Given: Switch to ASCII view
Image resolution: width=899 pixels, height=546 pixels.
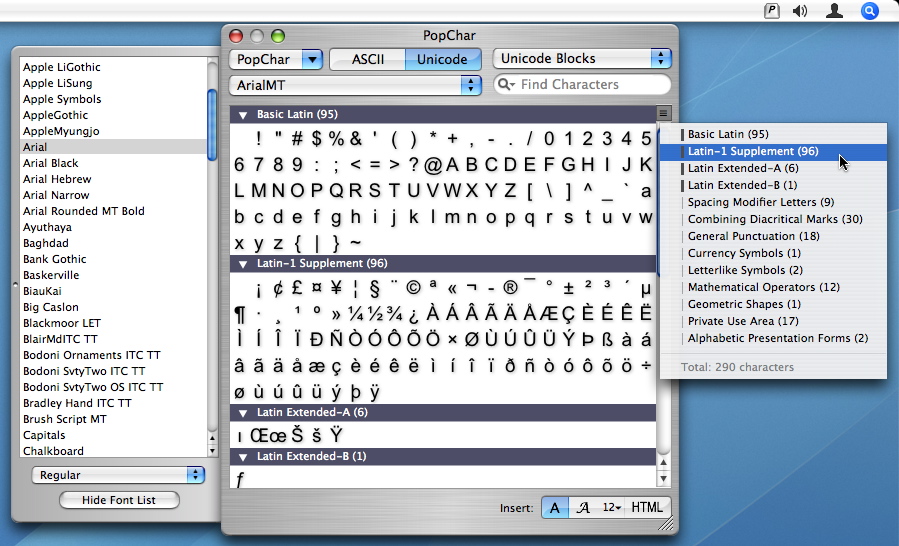Looking at the screenshot, I should click(368, 59).
